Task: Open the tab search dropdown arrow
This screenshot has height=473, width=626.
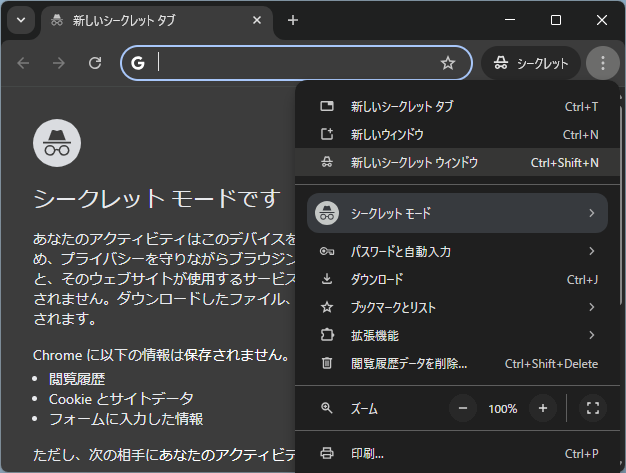Action: pos(21,20)
